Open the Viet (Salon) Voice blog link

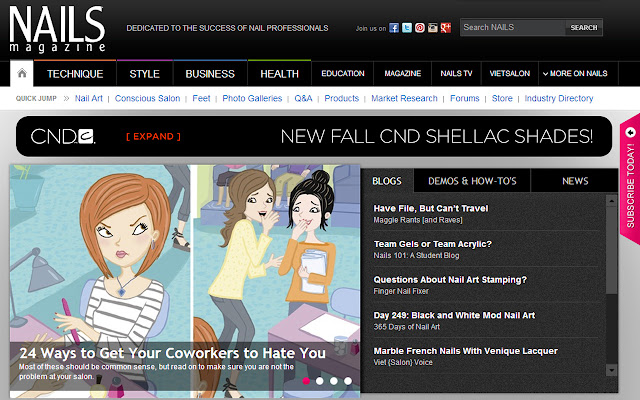(403, 362)
